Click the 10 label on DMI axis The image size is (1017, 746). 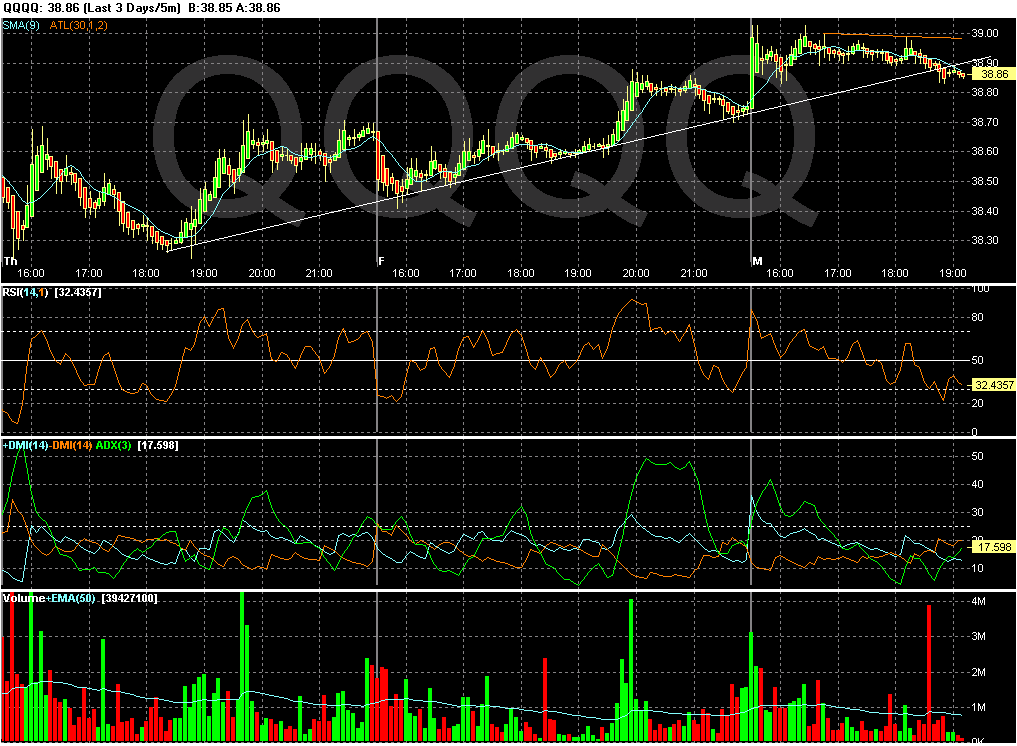click(x=977, y=568)
